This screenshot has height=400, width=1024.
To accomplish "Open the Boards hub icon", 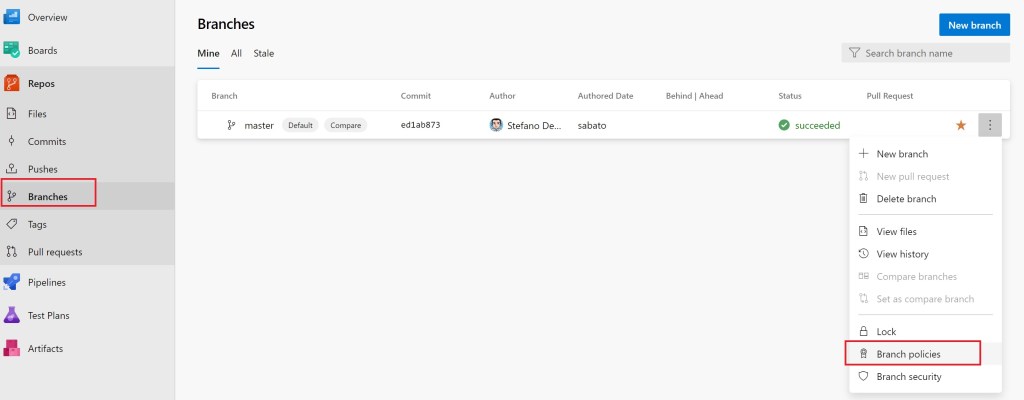I will pos(12,50).
